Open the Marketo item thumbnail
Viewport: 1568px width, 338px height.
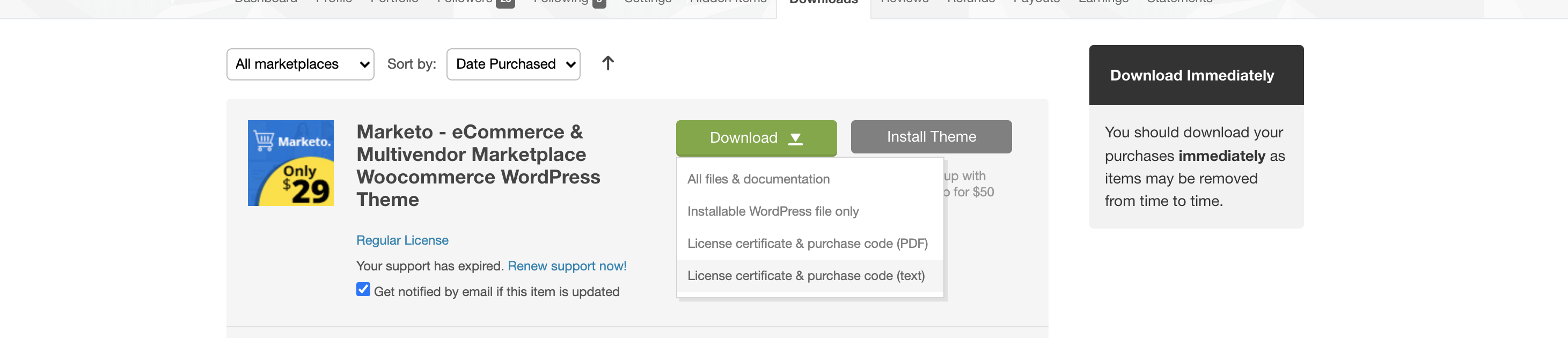290,163
